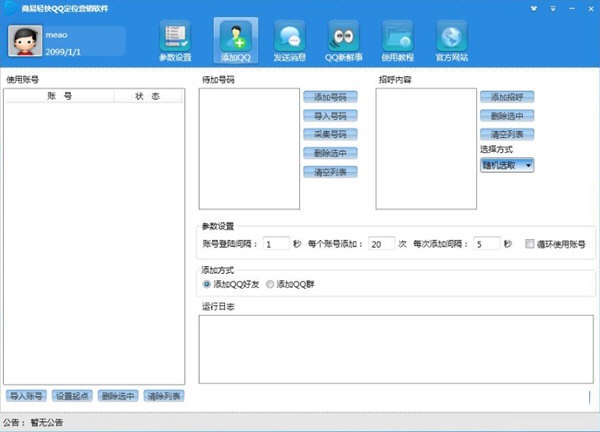The height and width of the screenshot is (432, 600).
Task: Open the skin menu icon in title bar
Action: (x=534, y=8)
